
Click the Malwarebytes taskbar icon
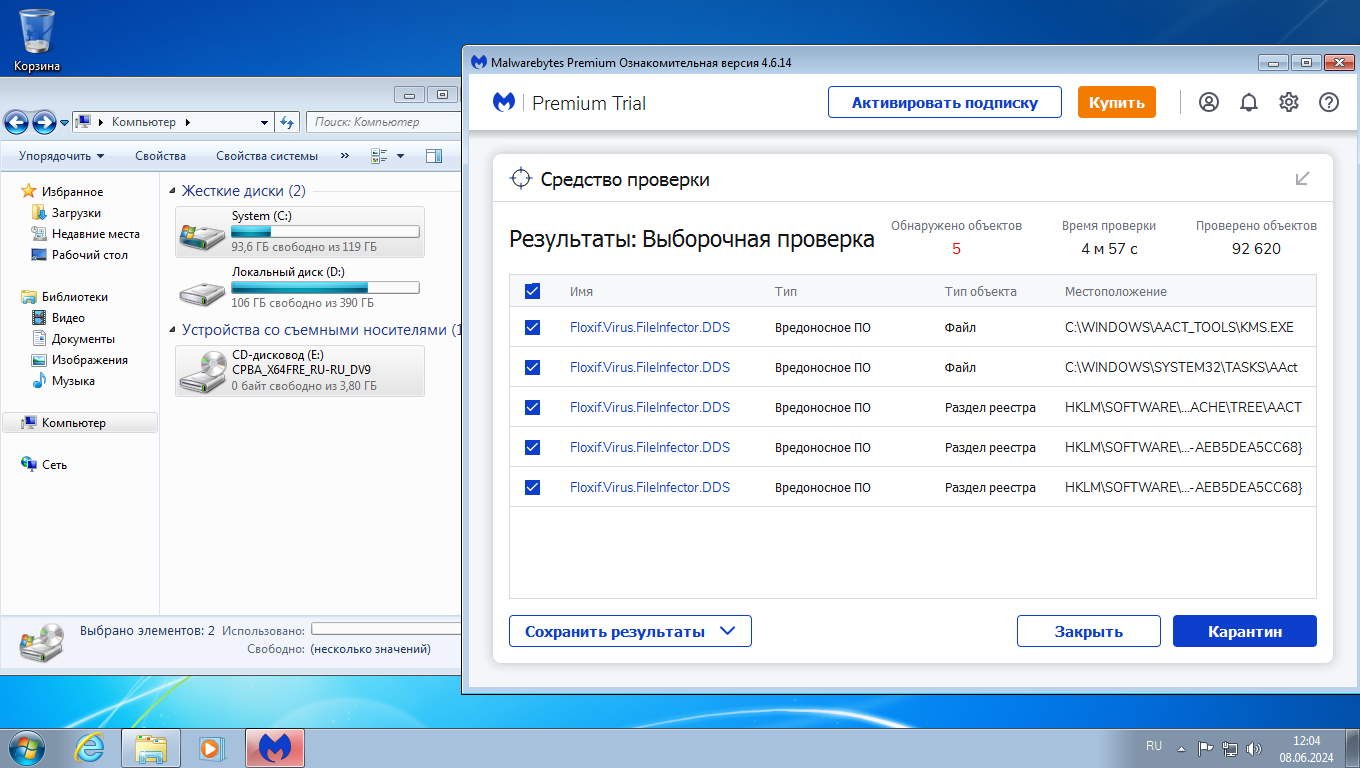(x=274, y=748)
